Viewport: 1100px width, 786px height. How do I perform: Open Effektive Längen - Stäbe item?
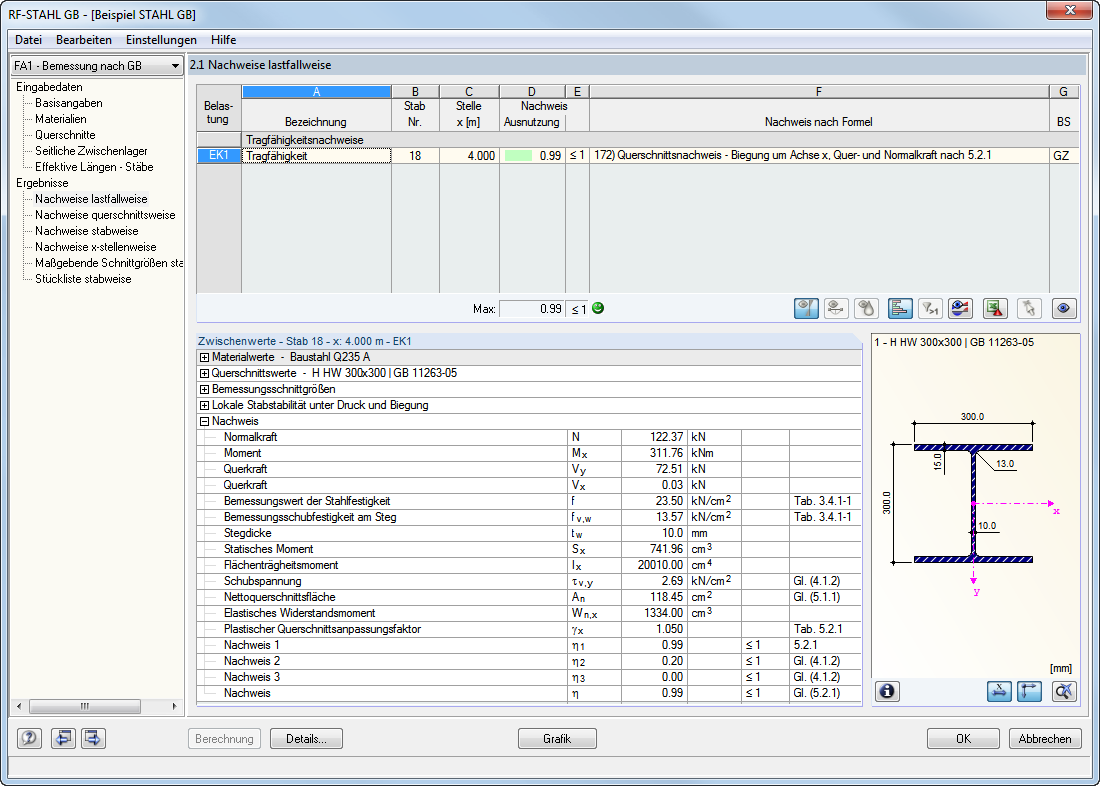point(94,167)
